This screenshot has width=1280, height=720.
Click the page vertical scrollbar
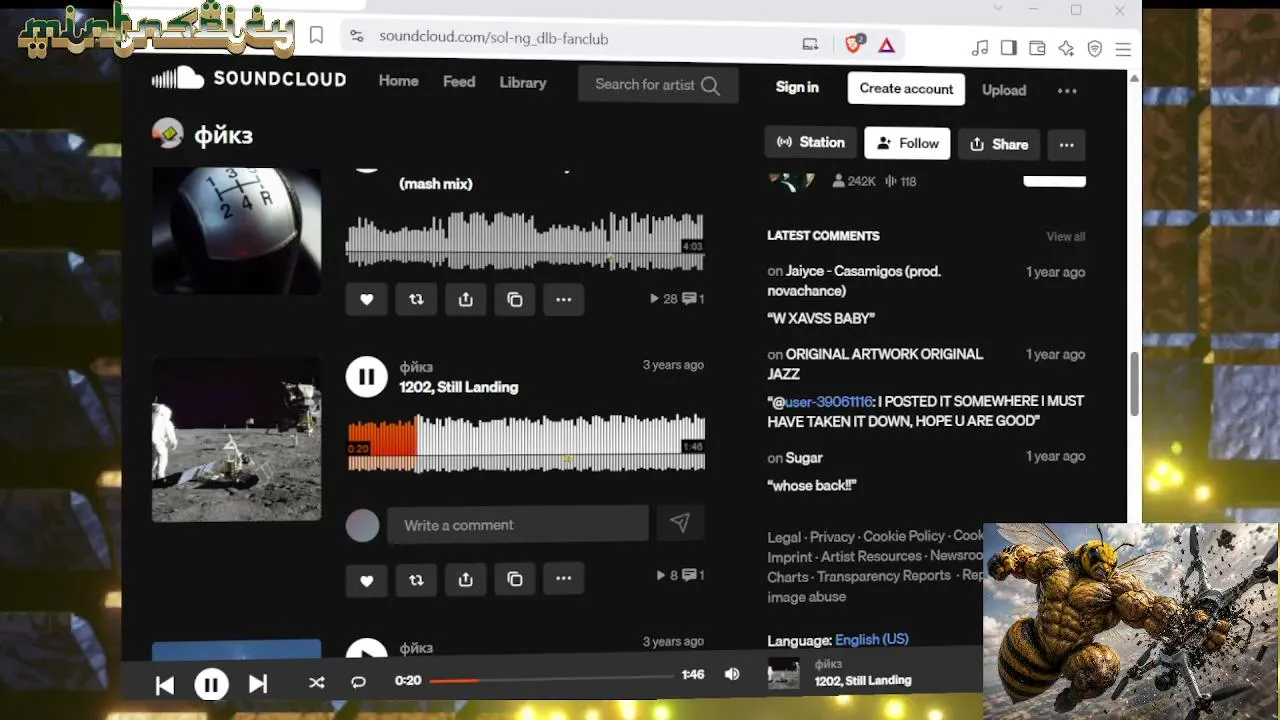click(x=1135, y=385)
